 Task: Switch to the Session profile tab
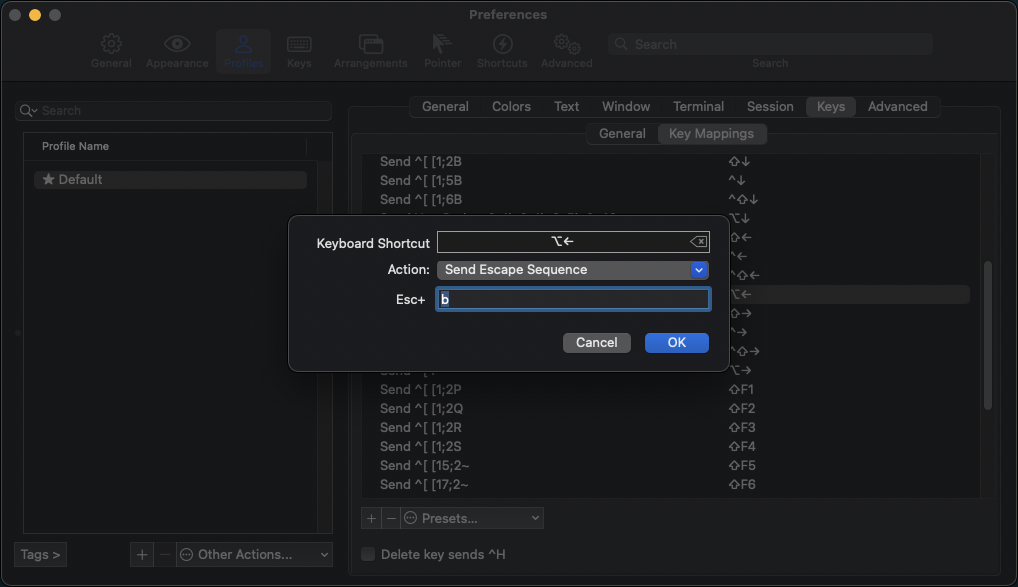click(x=770, y=106)
